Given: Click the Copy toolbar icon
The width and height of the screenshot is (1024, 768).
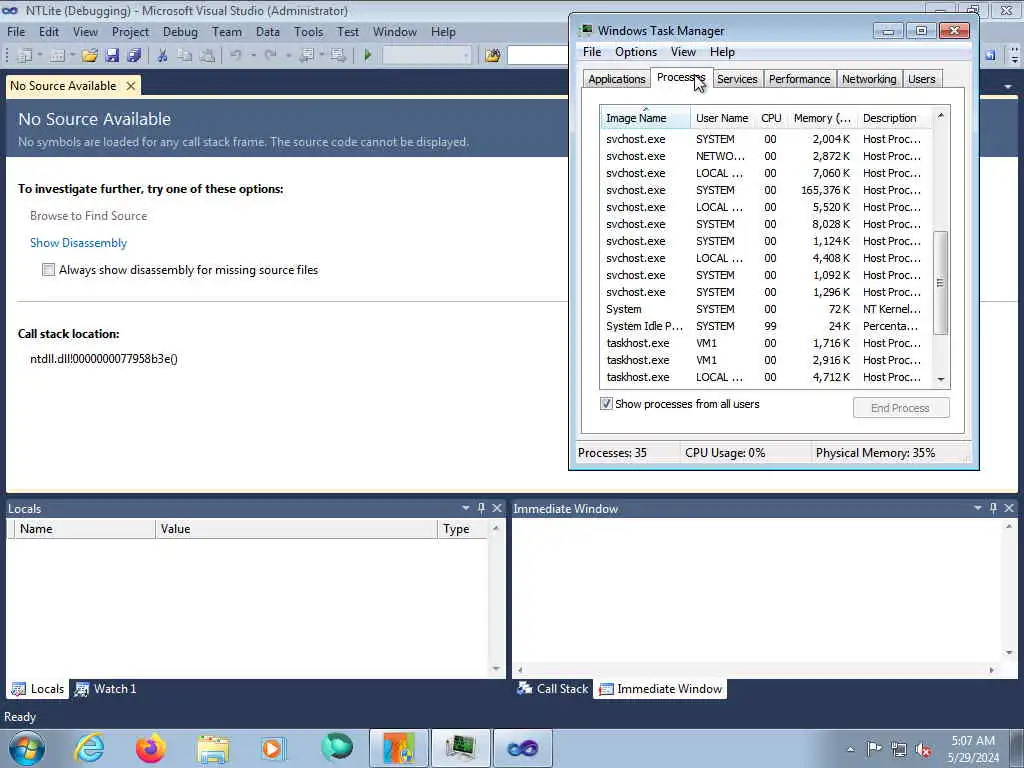Looking at the screenshot, I should 185,56.
